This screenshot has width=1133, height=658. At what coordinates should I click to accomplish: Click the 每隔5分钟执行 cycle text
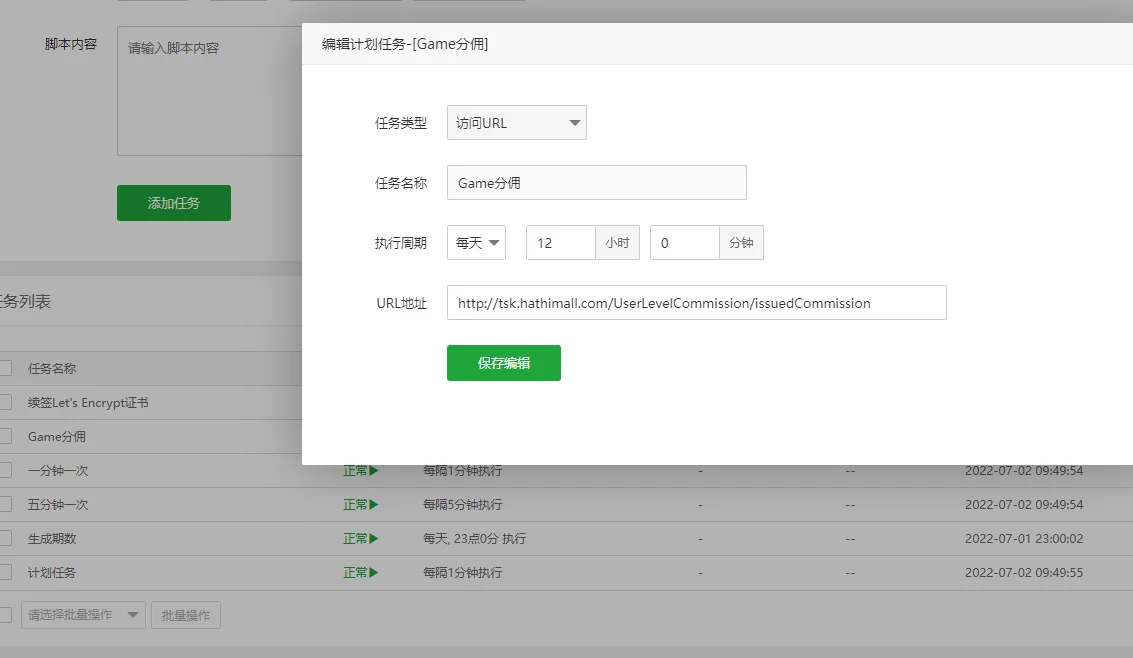(462, 504)
